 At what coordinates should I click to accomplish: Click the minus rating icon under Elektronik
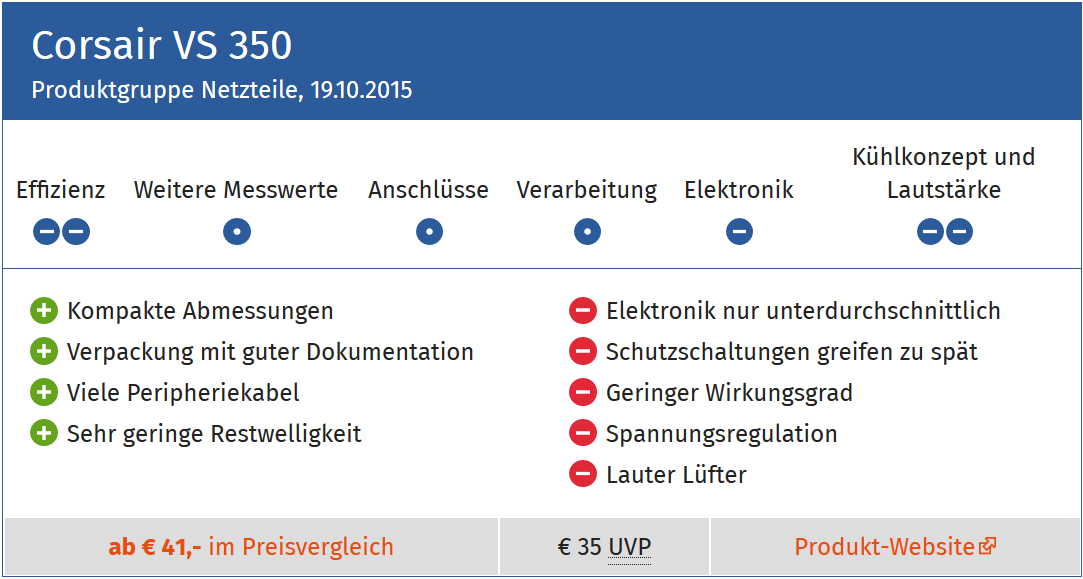(739, 231)
